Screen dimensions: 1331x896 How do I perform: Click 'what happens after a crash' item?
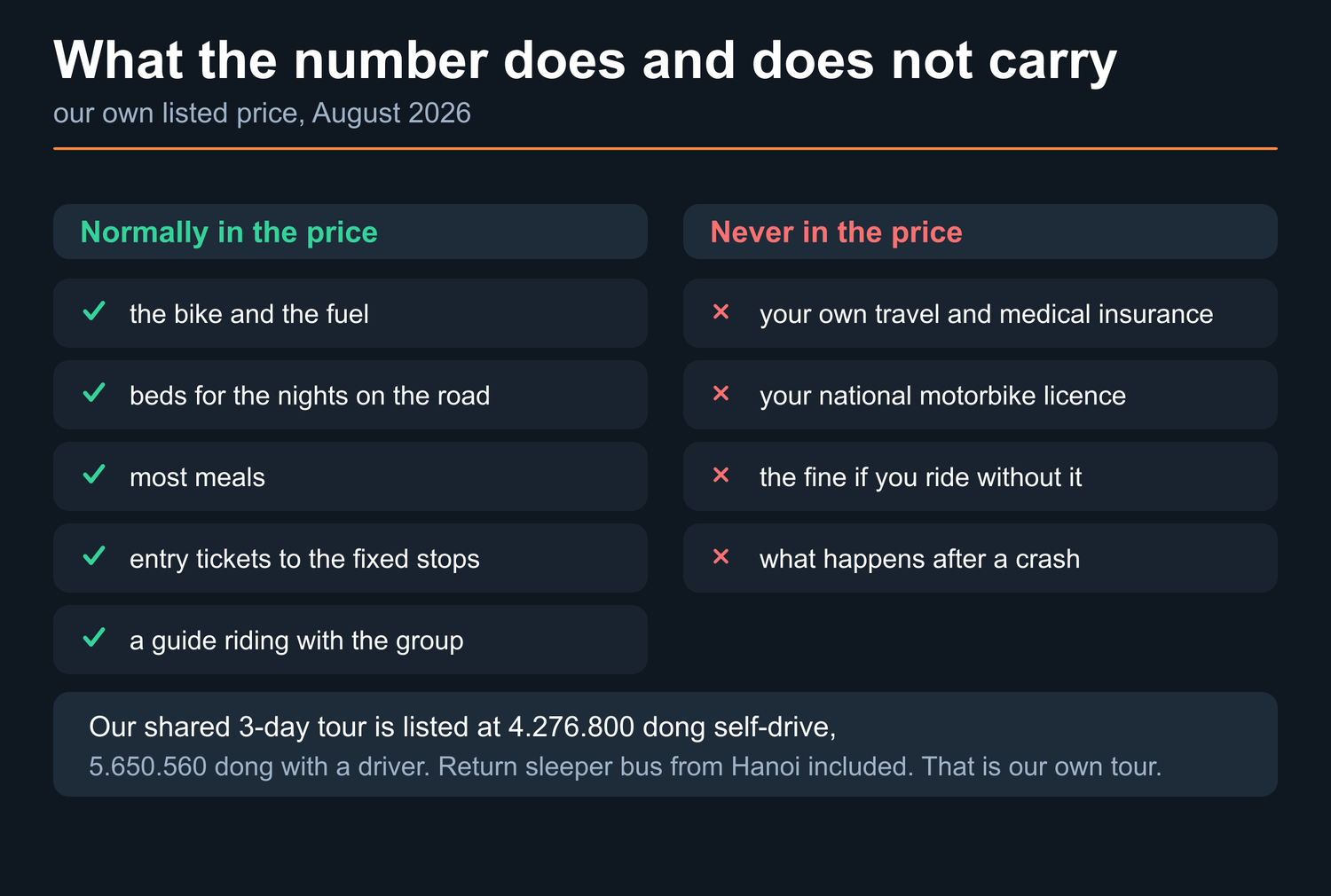919,559
